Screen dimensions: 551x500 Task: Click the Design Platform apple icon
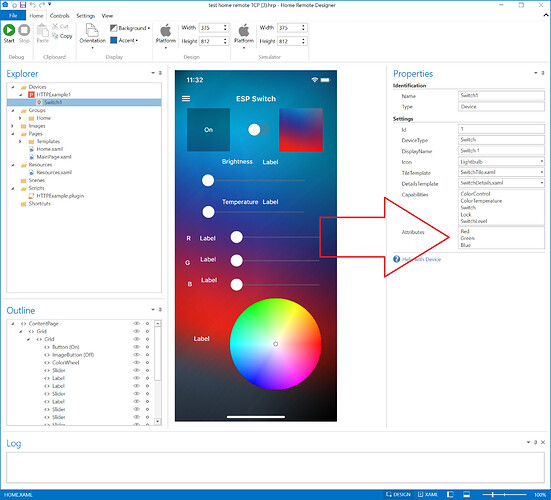point(166,31)
